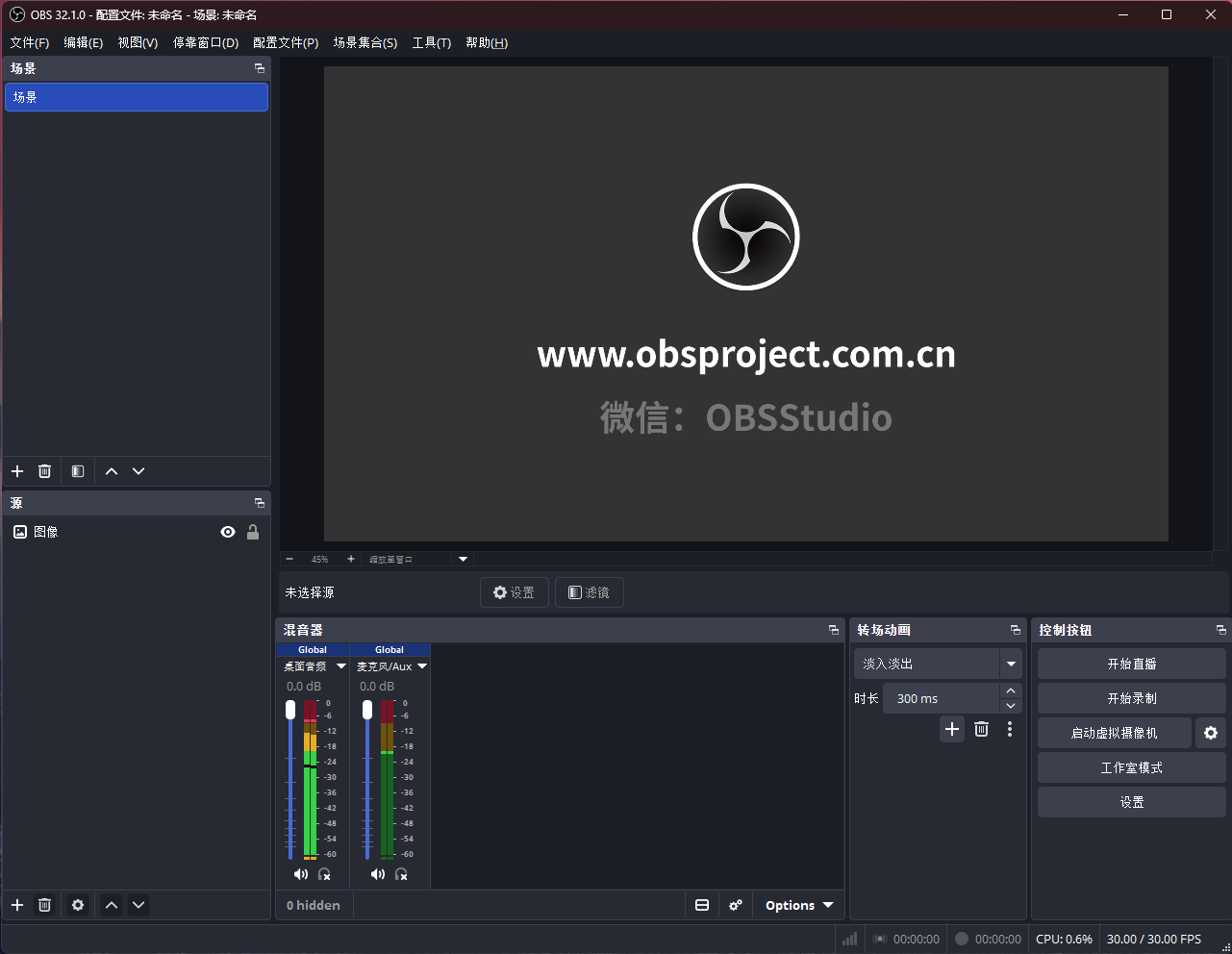Click the 麦克风/Aux volume slider handle
The image size is (1232, 954).
367,710
